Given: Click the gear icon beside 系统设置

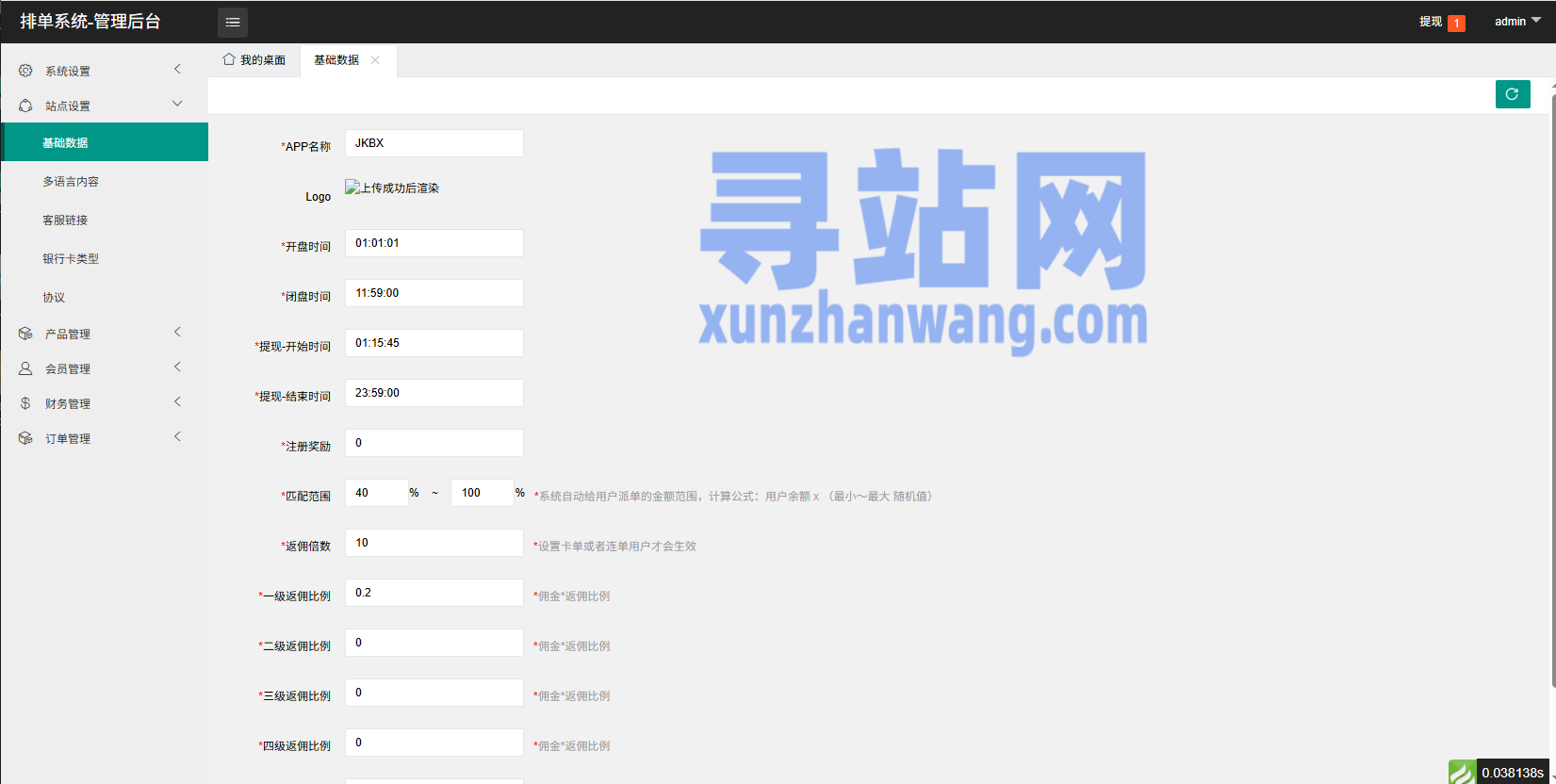Looking at the screenshot, I should [25, 71].
